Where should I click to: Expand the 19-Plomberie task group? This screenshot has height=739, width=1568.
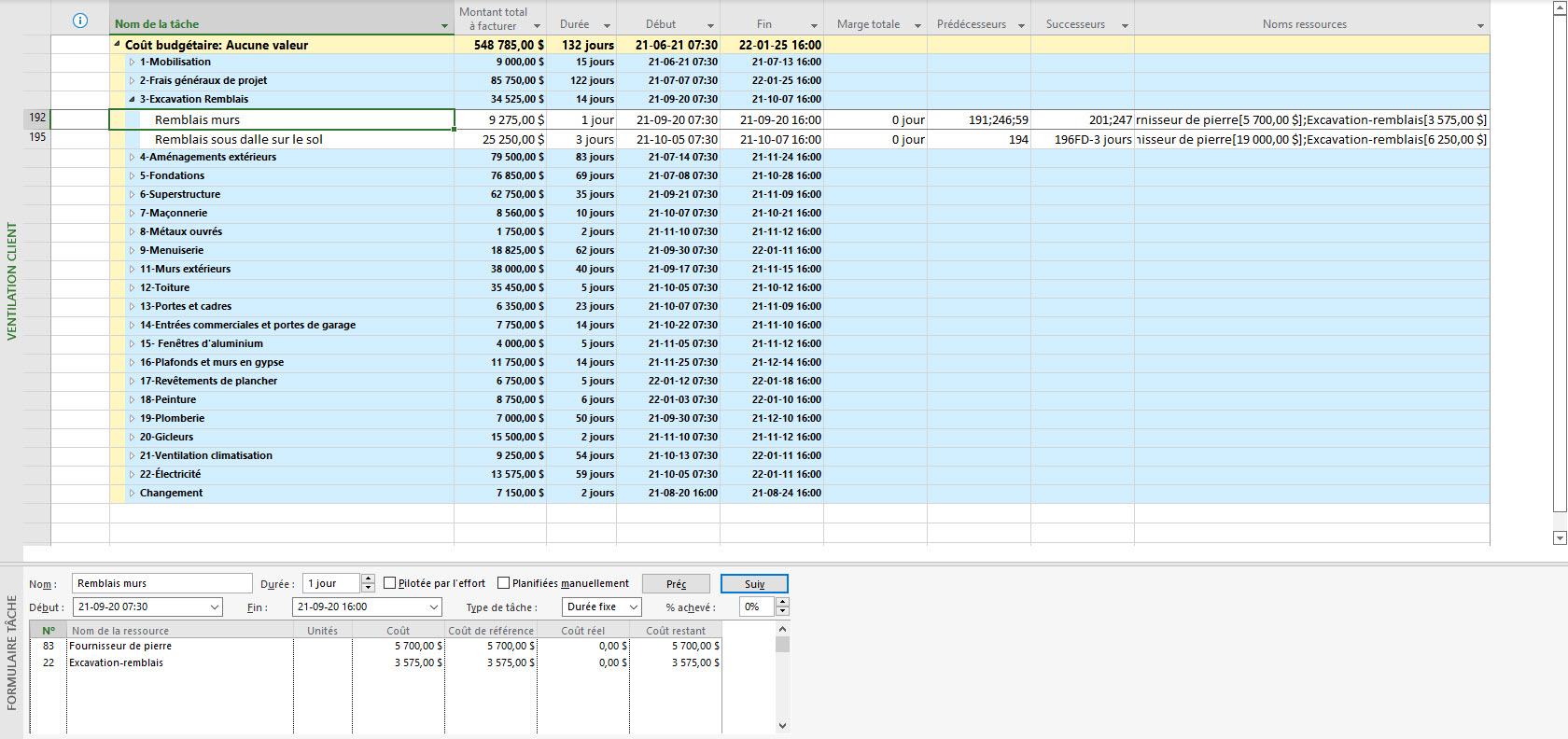click(132, 418)
